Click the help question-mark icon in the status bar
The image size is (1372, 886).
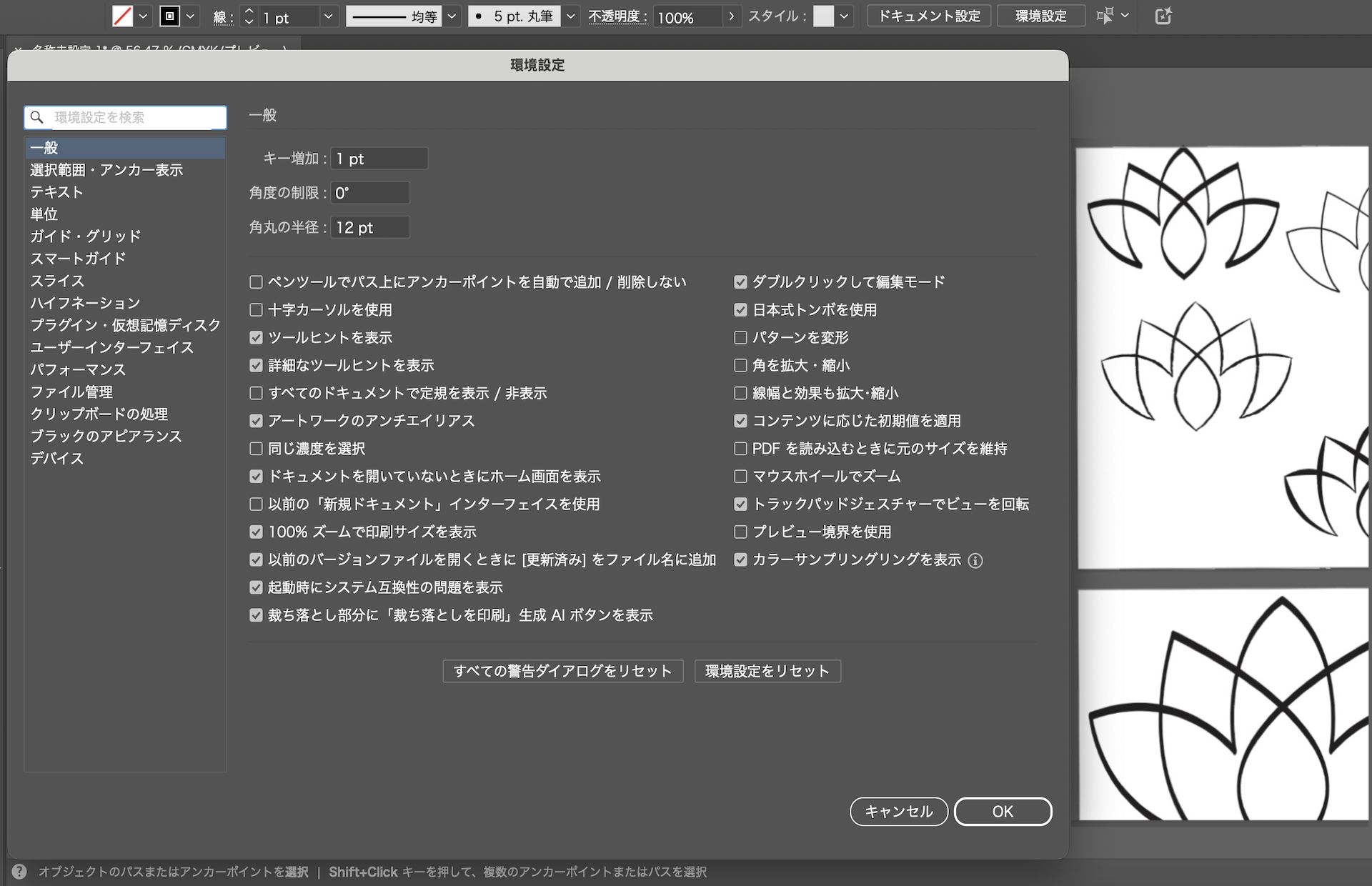click(19, 871)
